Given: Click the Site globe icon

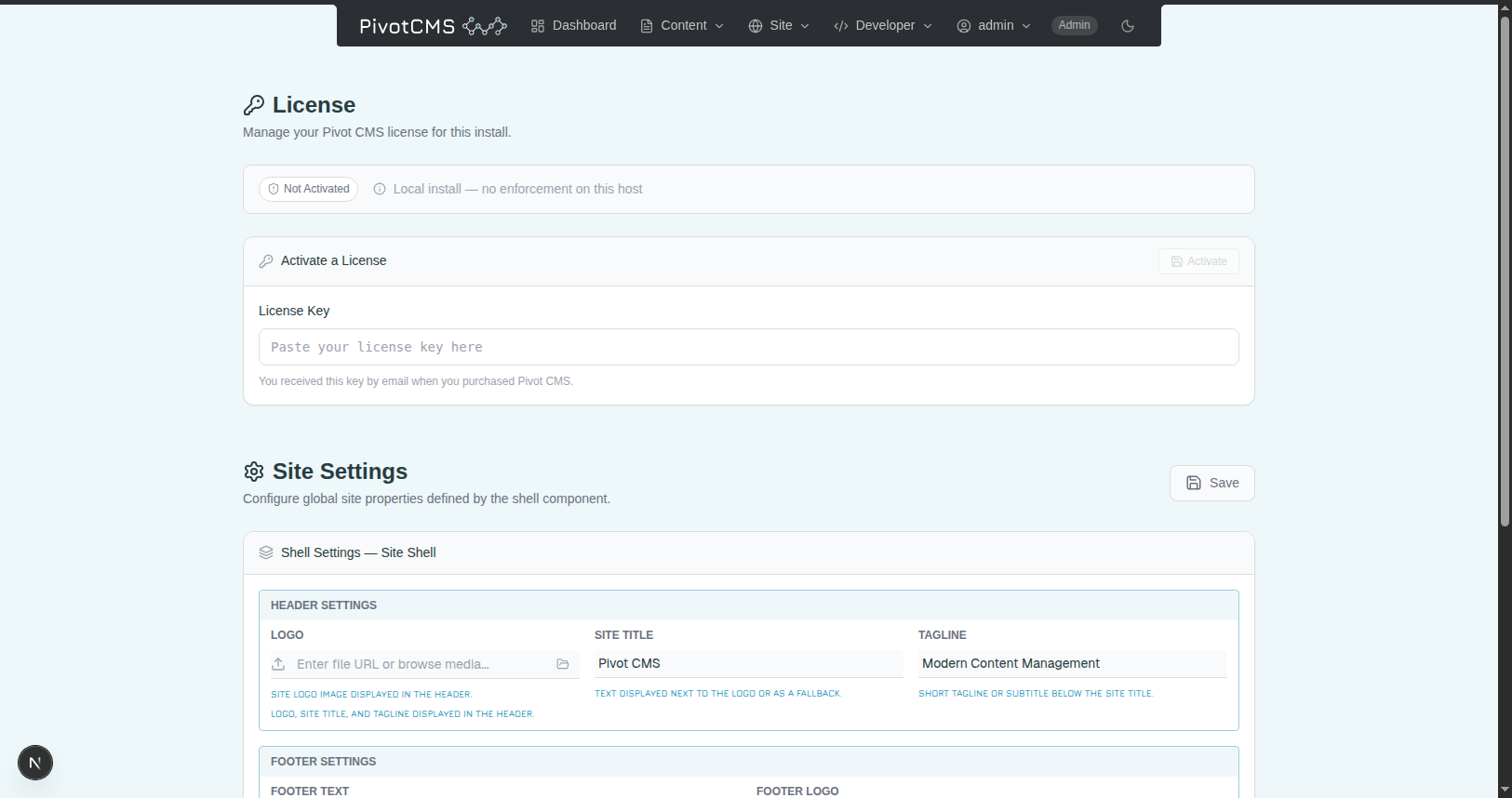Looking at the screenshot, I should 756,26.
